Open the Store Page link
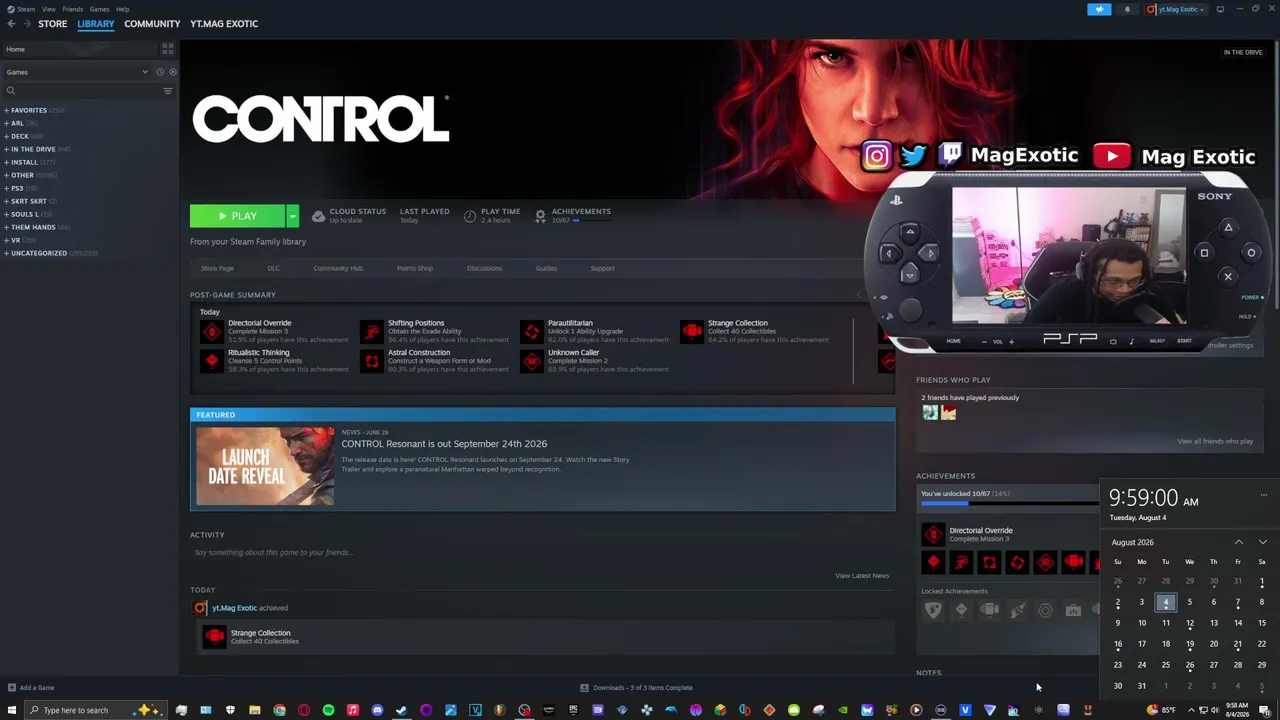The height and width of the screenshot is (720, 1280). pos(217,268)
